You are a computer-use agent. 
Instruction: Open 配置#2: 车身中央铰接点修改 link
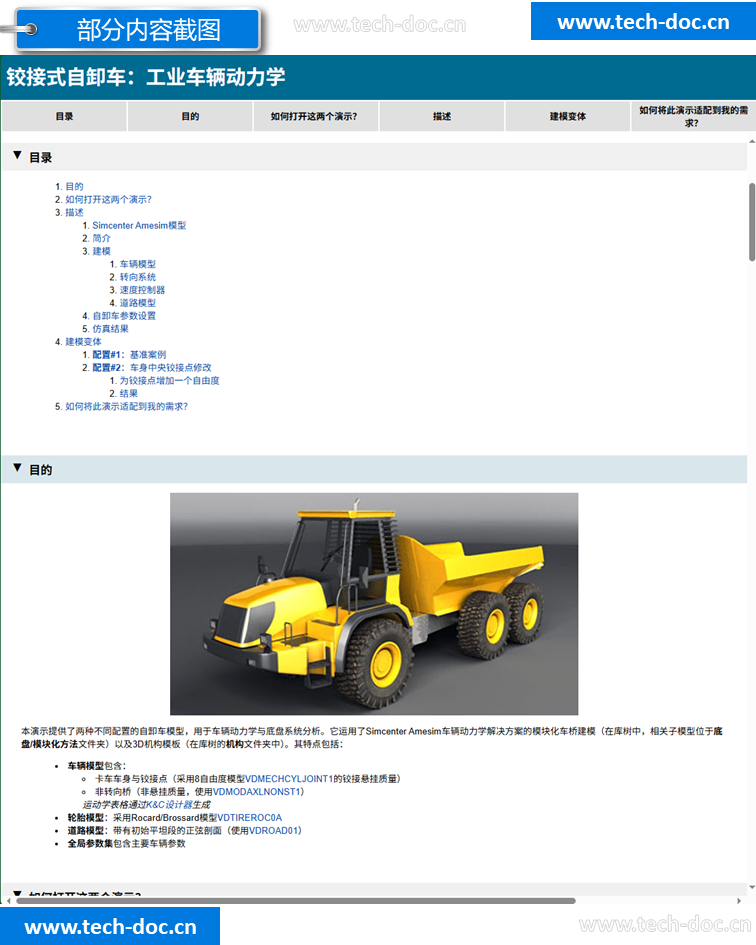click(152, 368)
